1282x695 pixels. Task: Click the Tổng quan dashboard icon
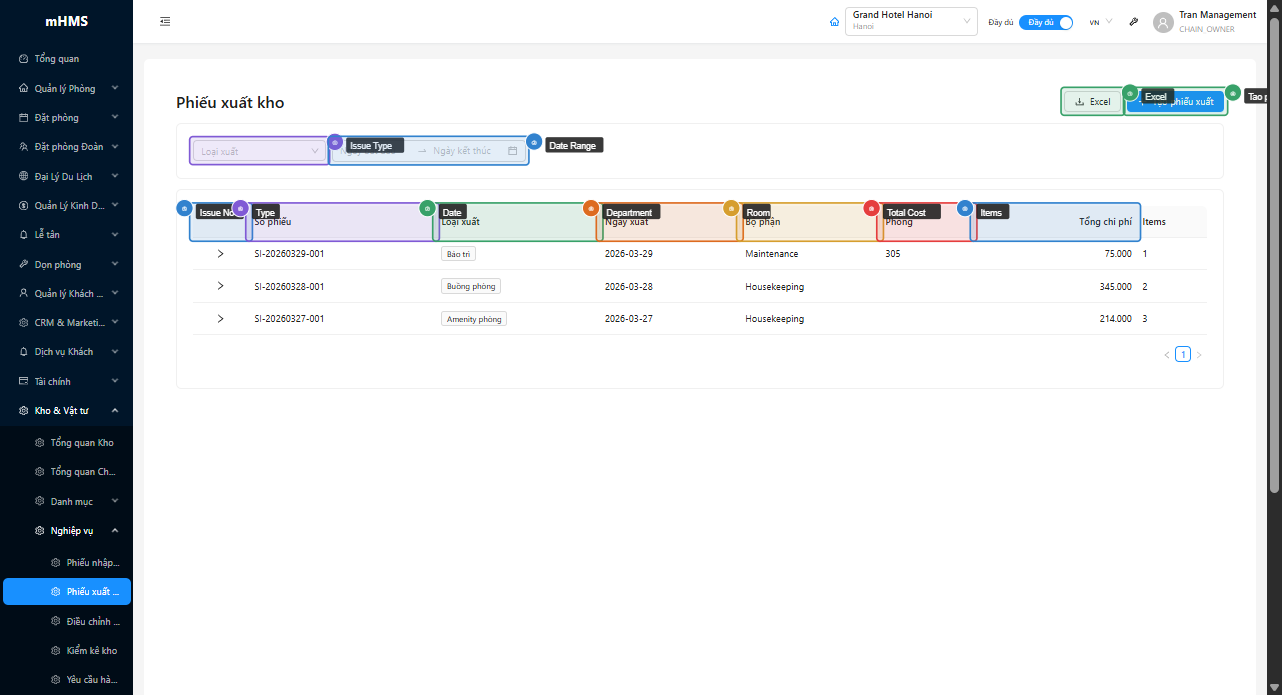[24, 59]
